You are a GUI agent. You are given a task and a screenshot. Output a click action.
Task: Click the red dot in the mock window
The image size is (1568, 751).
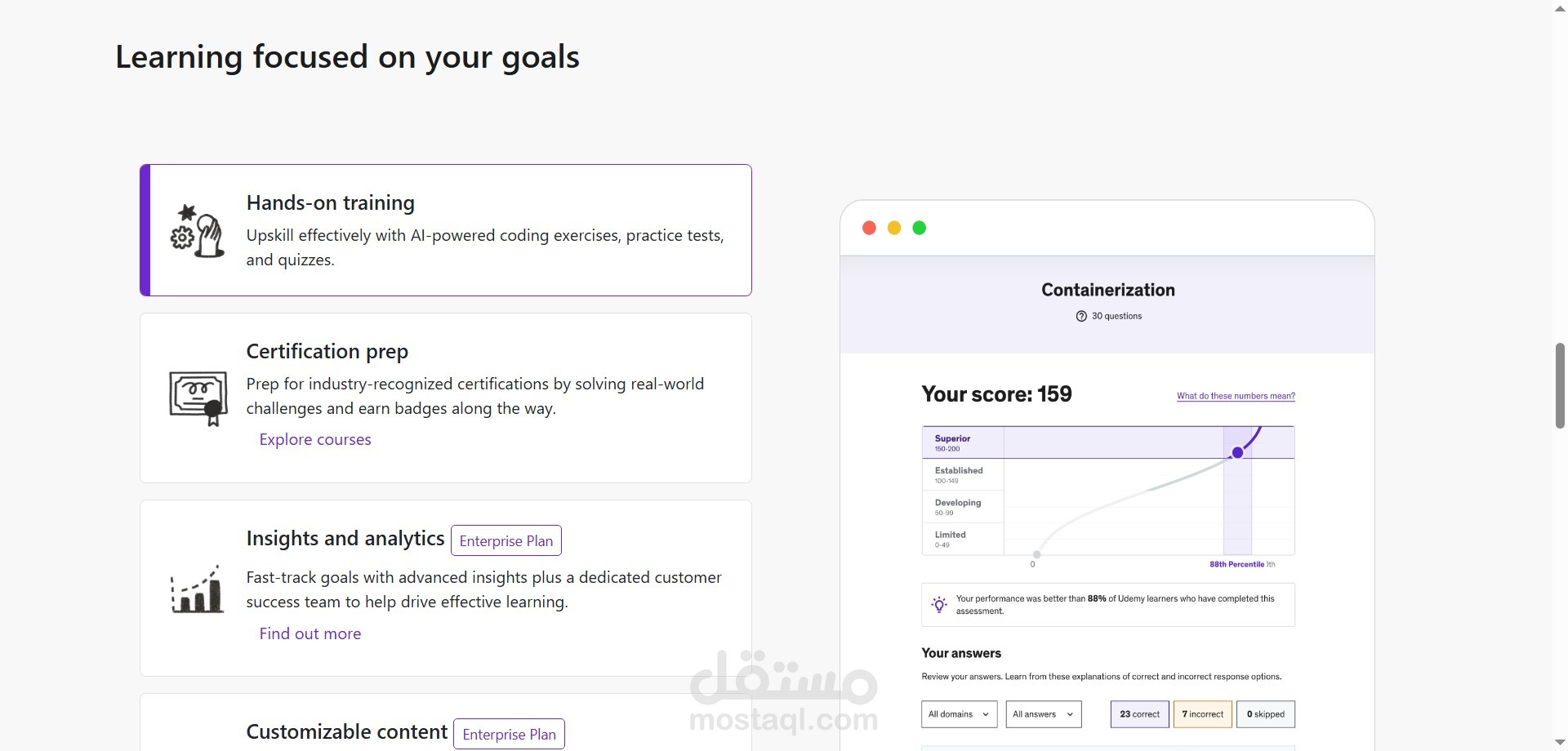(x=869, y=228)
